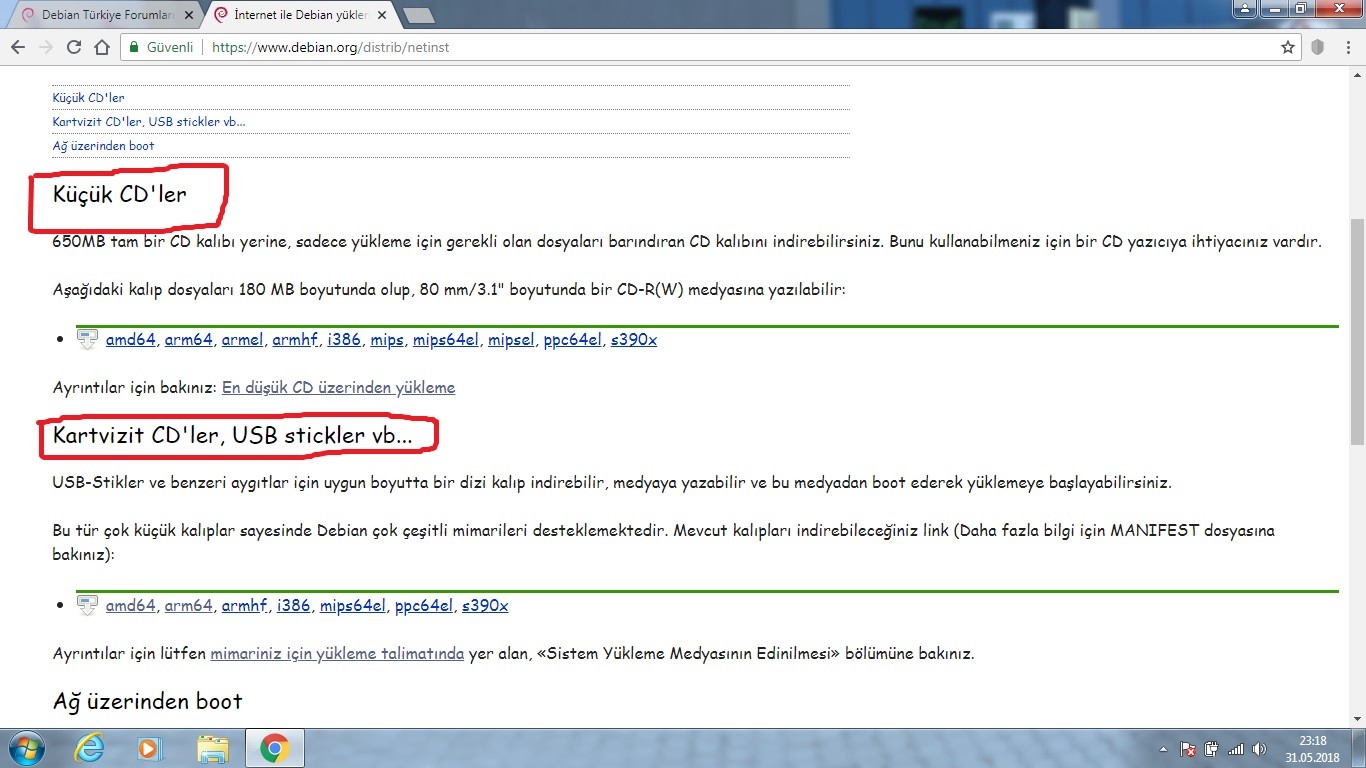The width and height of the screenshot is (1366, 768).
Task: Click the Show desktop strip in taskbar
Action: pyautogui.click(x=1359, y=748)
